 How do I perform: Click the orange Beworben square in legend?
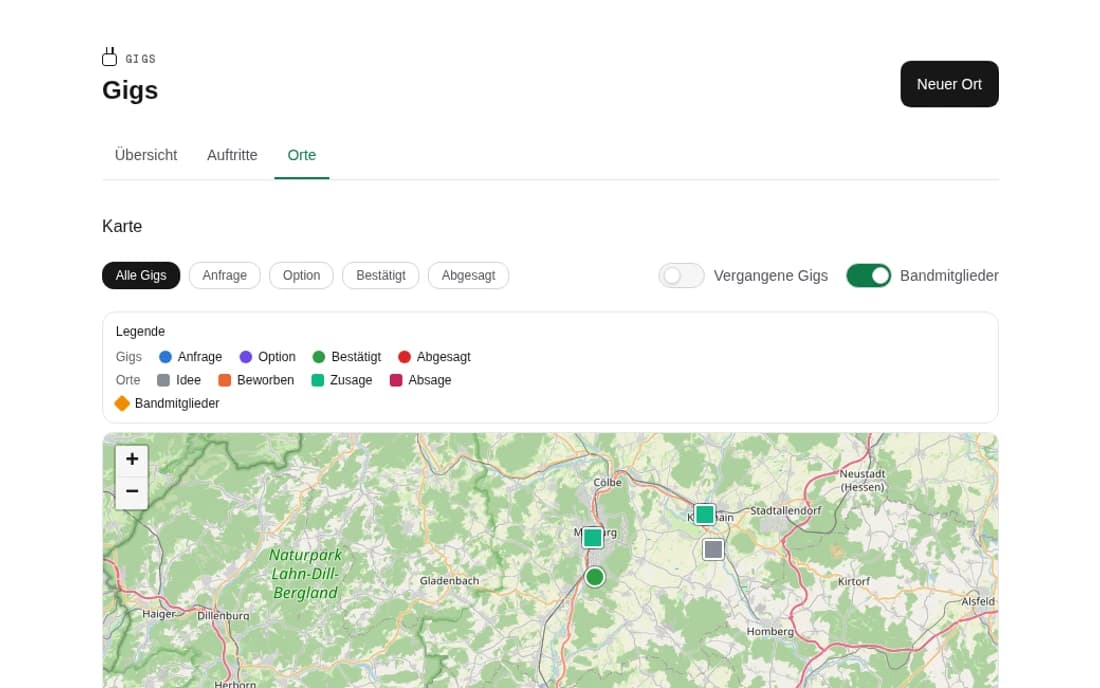224,380
